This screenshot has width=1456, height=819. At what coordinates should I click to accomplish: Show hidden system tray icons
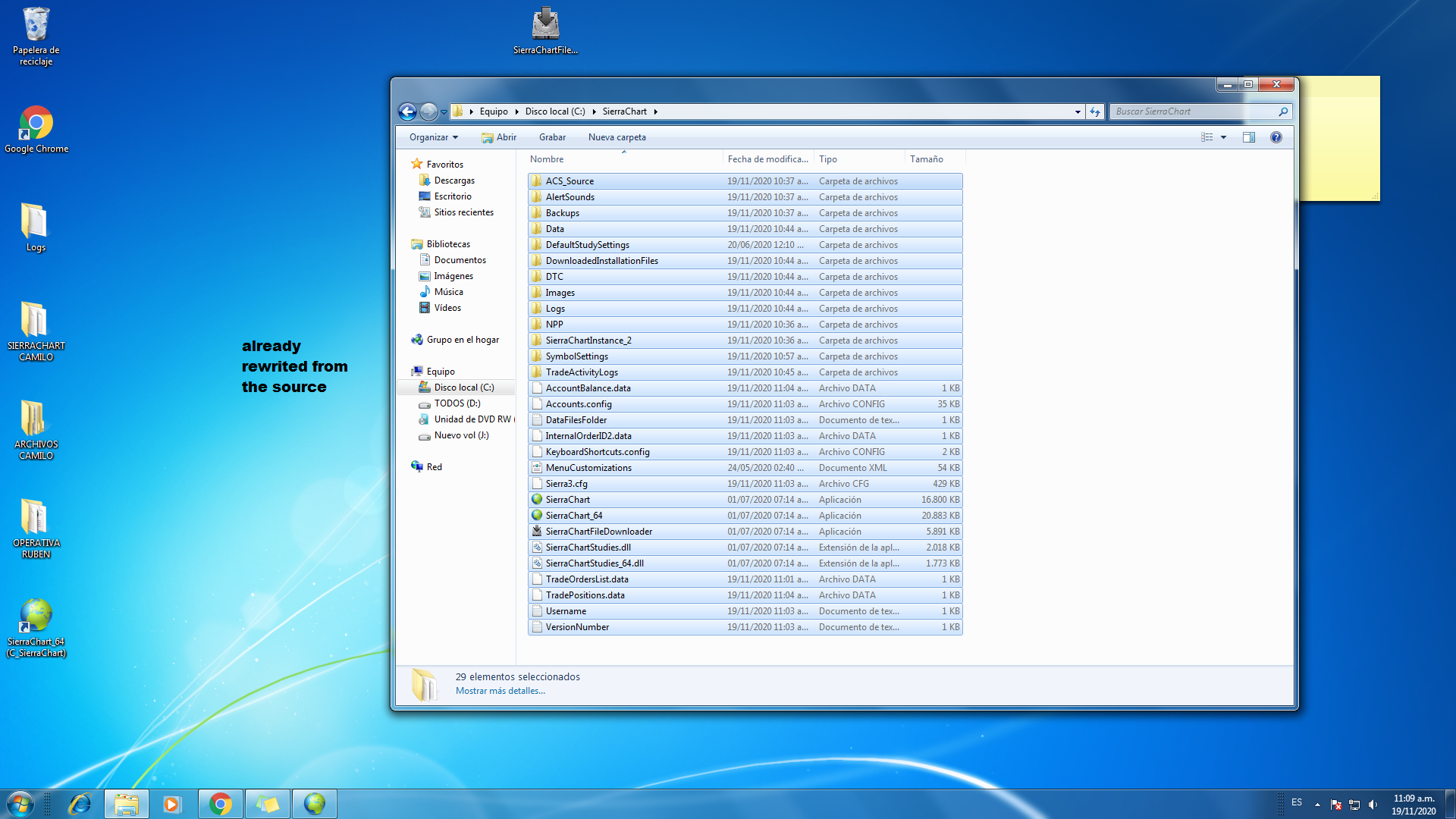pyautogui.click(x=1317, y=805)
